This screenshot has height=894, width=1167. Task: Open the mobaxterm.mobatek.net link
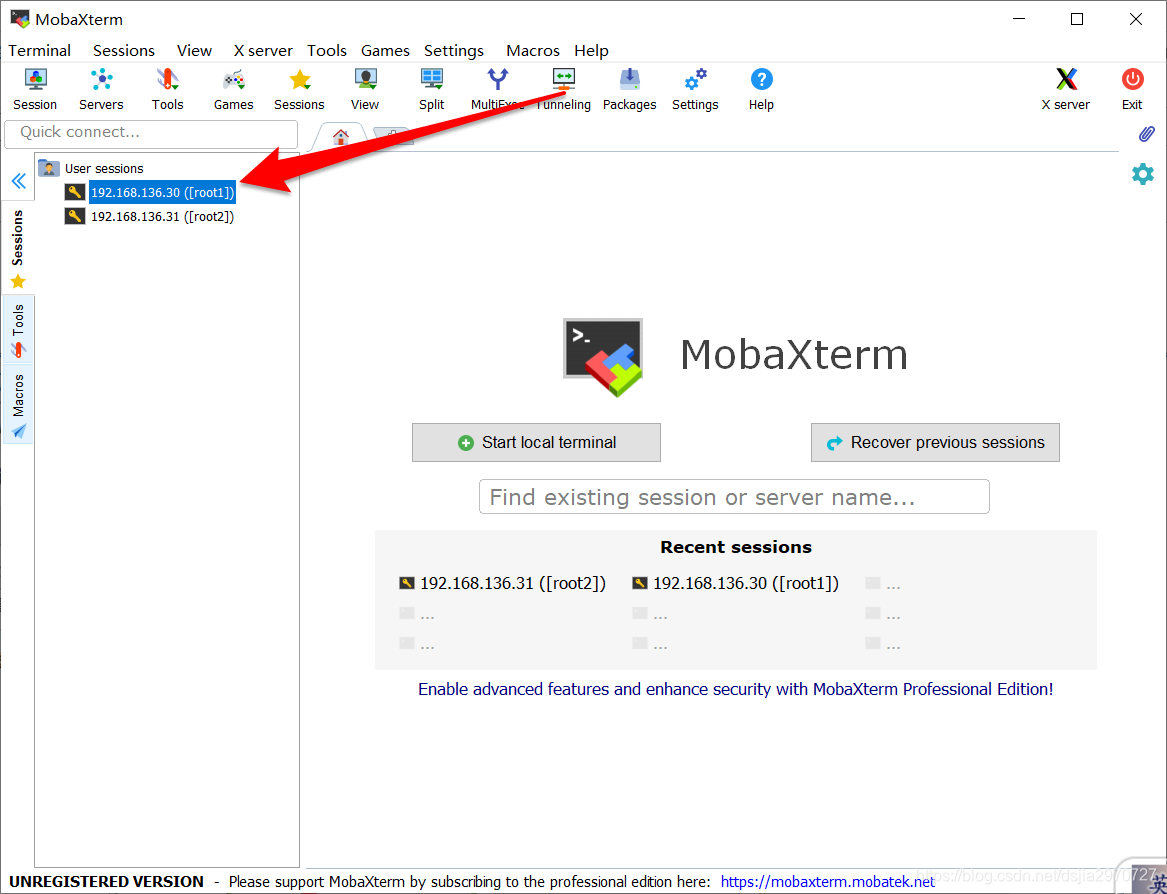coord(828,882)
